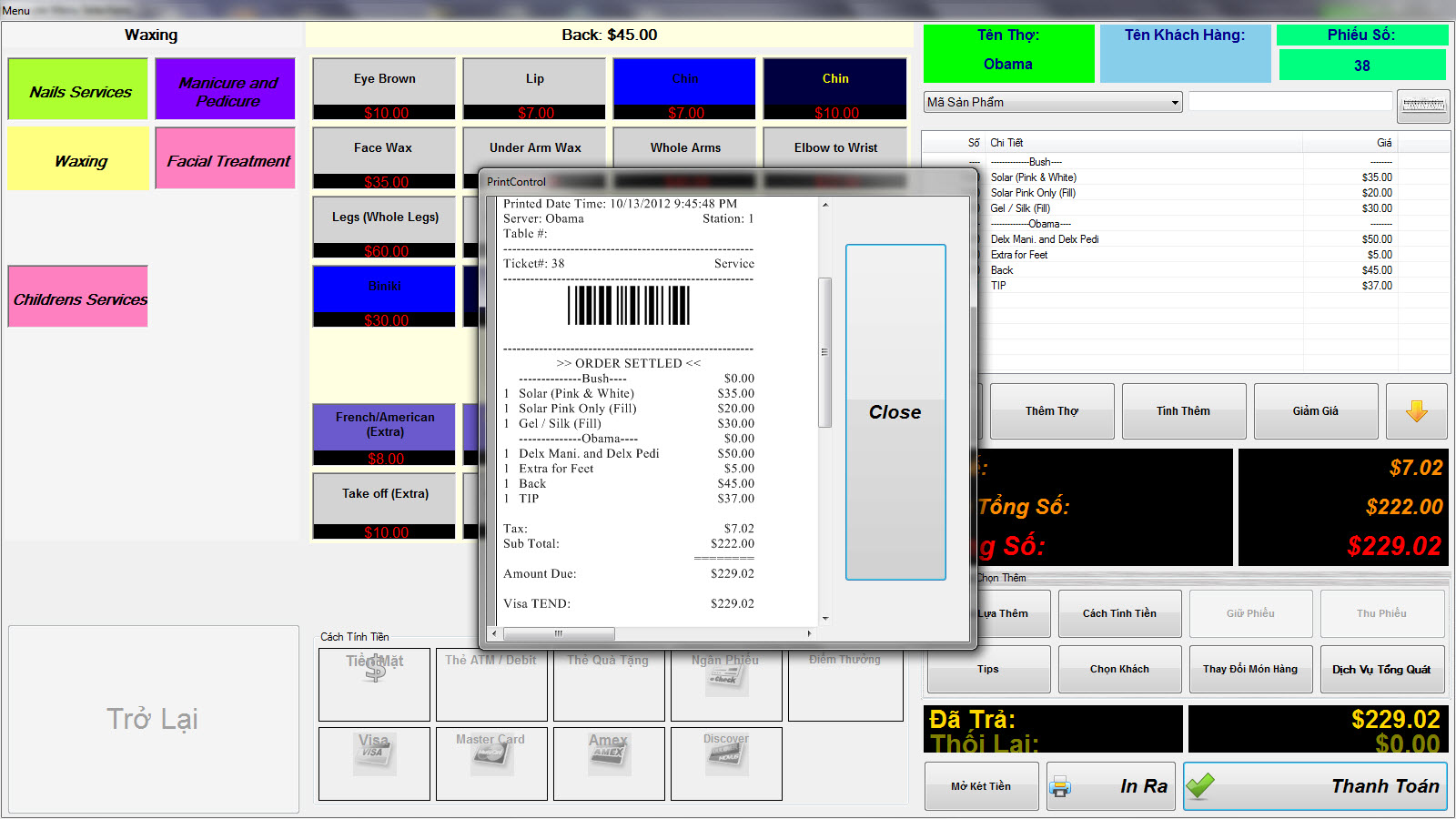Switch to Nails Services category
The width and height of the screenshot is (1456, 819).
pos(78,90)
